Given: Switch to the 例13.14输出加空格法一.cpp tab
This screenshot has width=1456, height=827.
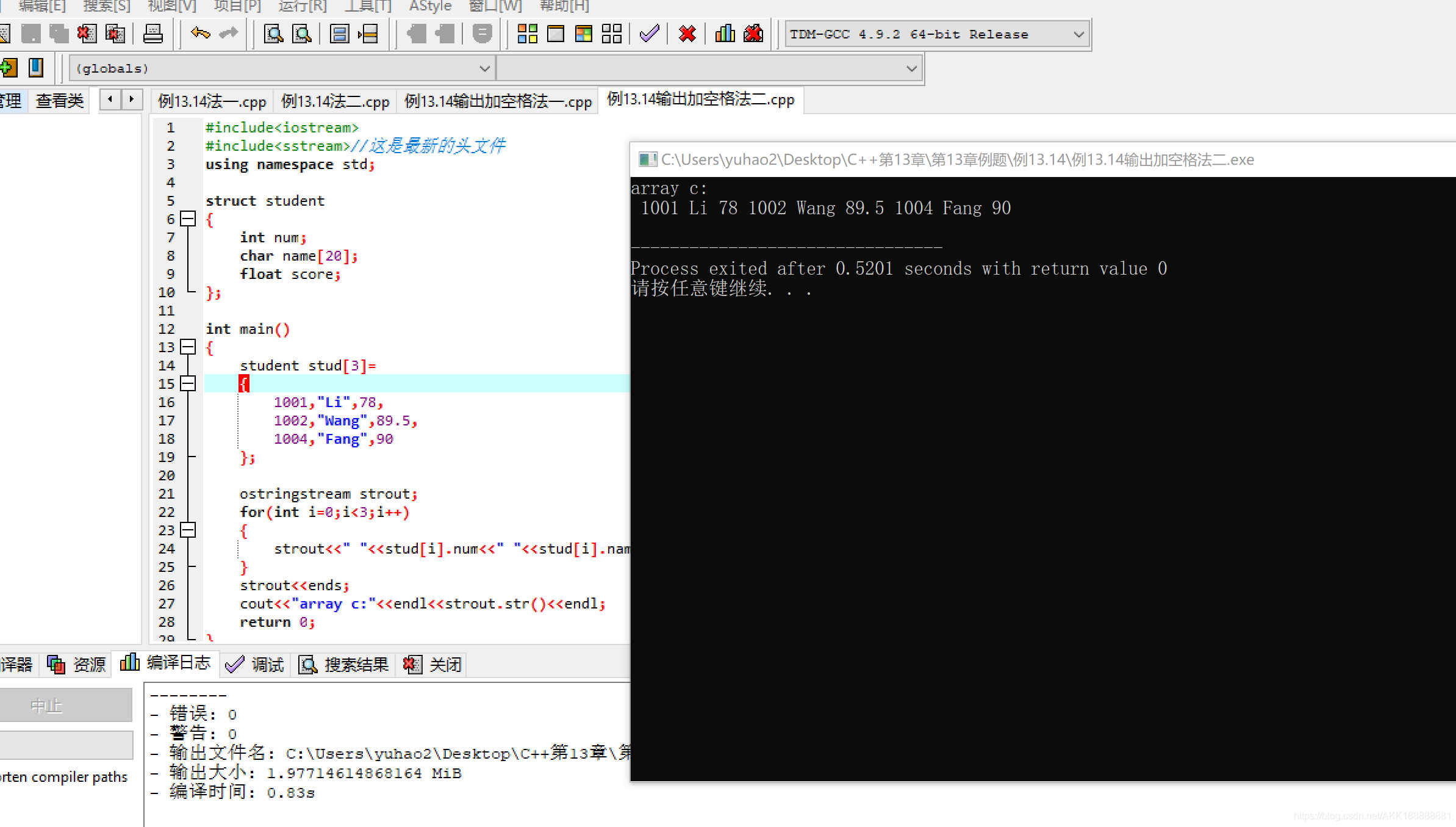Looking at the screenshot, I should click(498, 101).
